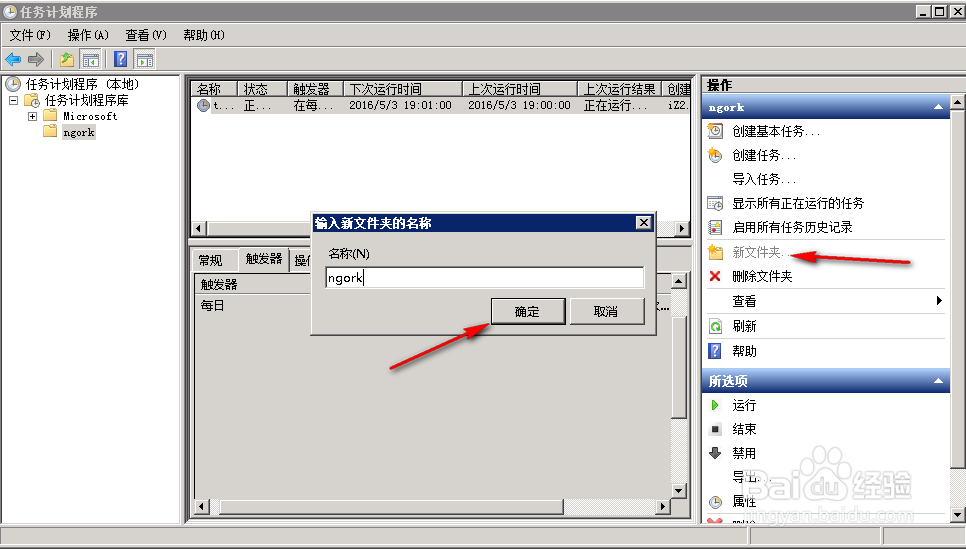Switch to the 触发器 tab
Image resolution: width=966 pixels, height=549 pixels.
click(264, 259)
